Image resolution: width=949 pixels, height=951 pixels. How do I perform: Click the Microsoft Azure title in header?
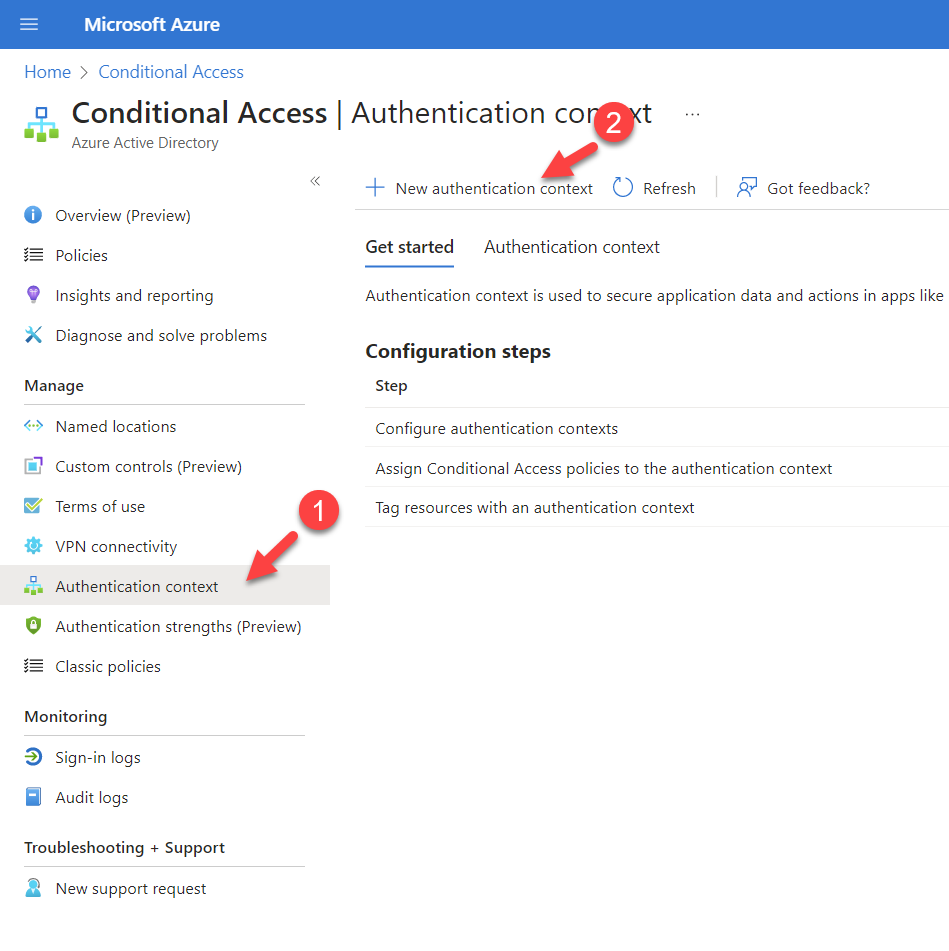tap(152, 24)
